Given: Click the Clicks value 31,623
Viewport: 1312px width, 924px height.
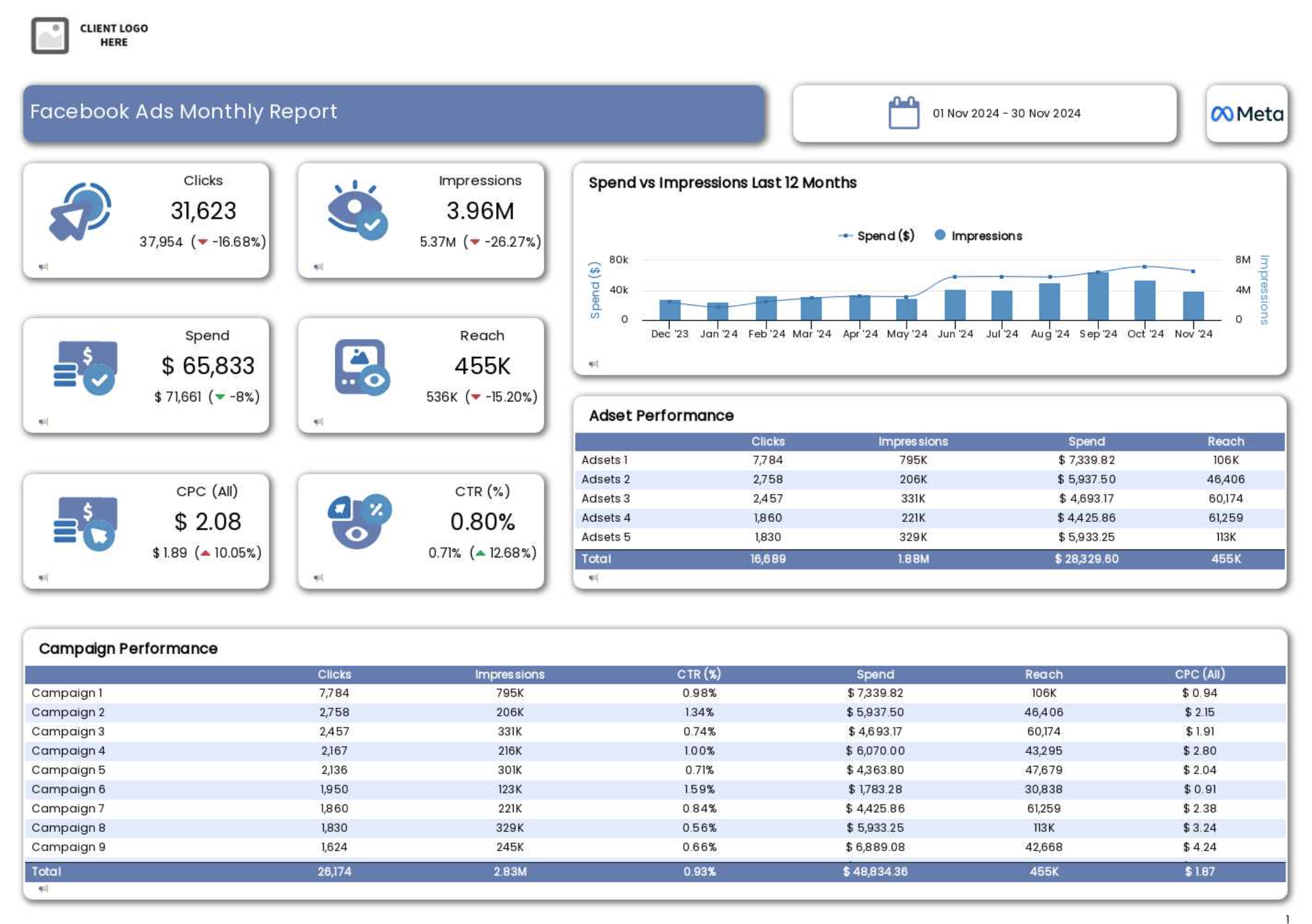Looking at the screenshot, I should (x=203, y=211).
